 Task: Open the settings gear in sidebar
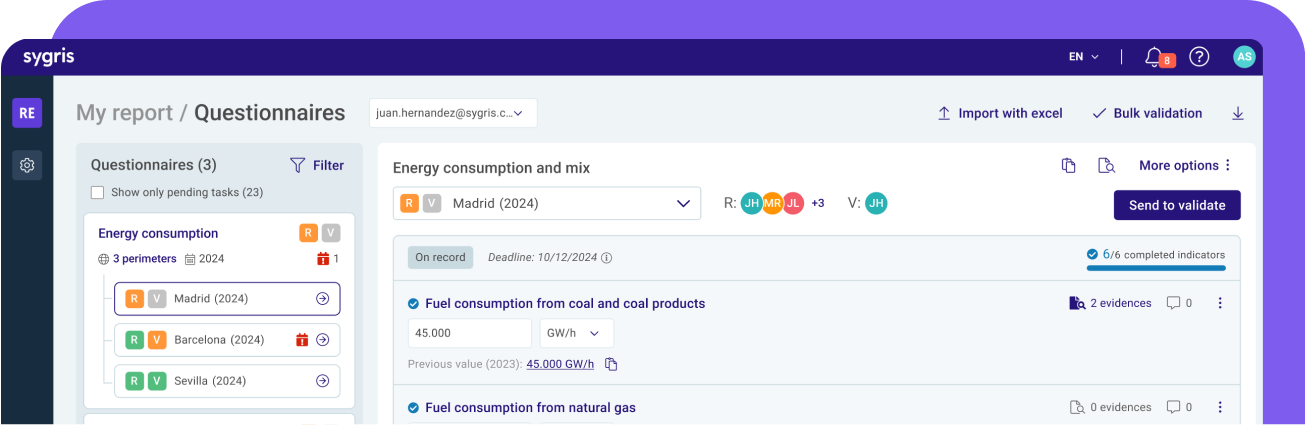coord(27,165)
